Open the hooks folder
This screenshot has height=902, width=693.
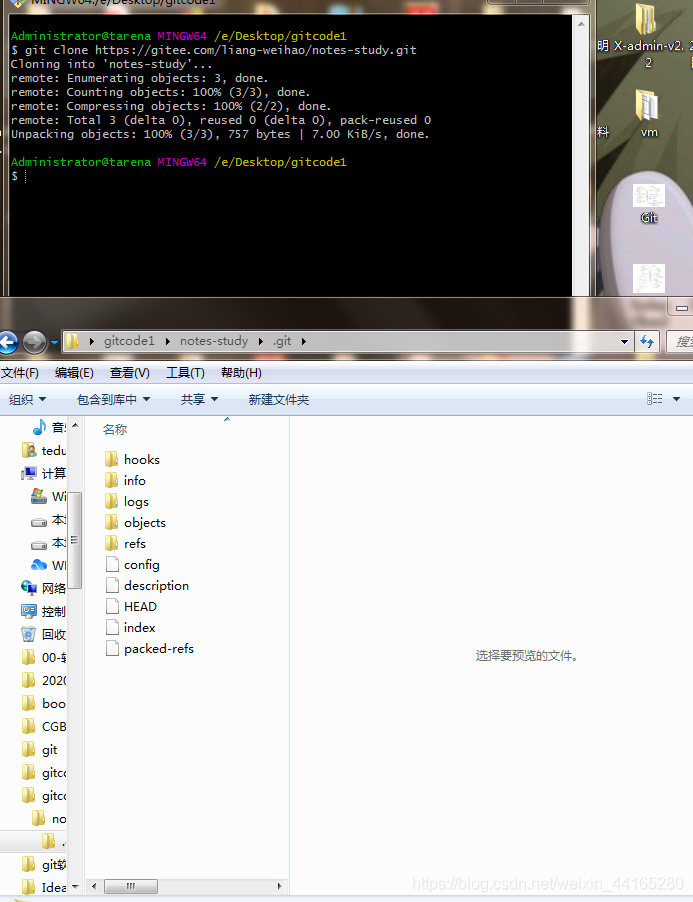[132, 459]
